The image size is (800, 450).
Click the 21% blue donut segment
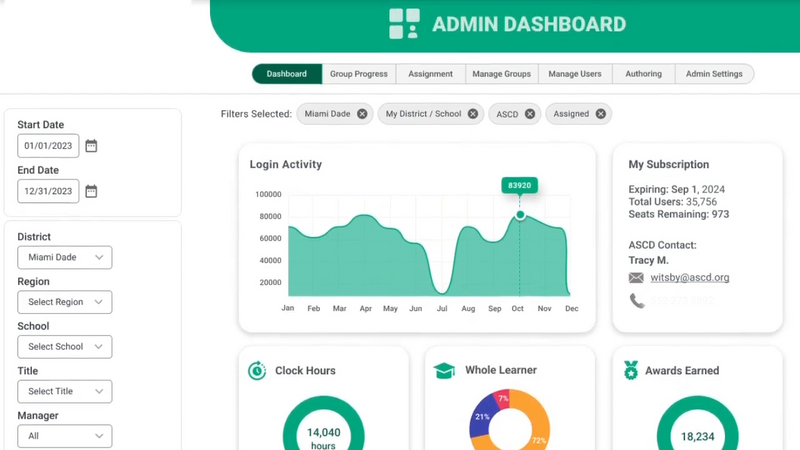(x=482, y=417)
